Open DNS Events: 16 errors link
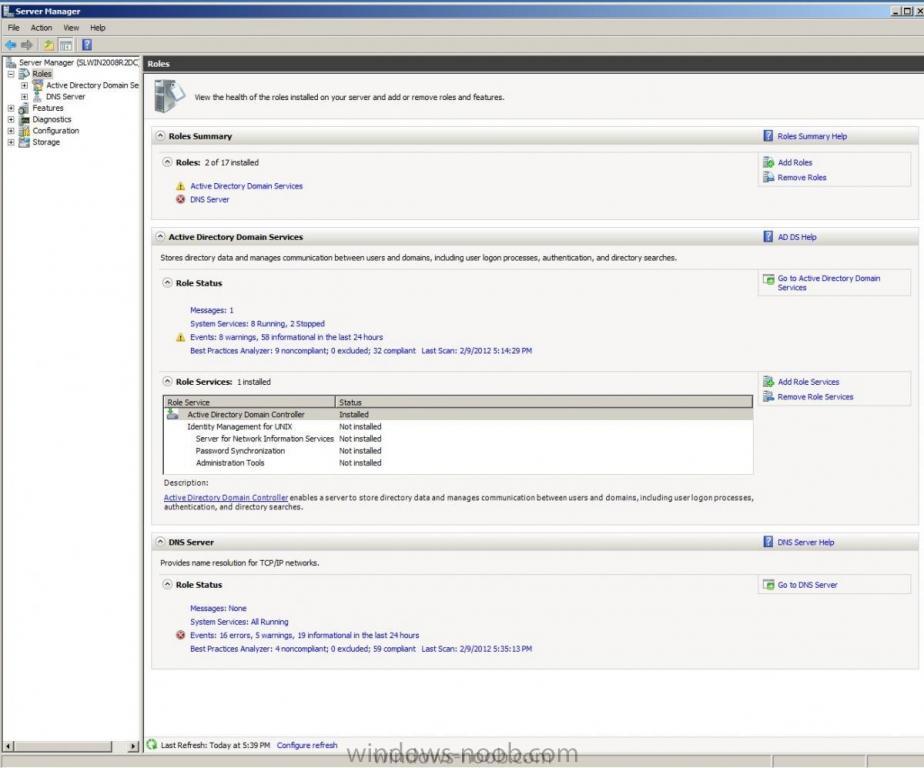 305,635
